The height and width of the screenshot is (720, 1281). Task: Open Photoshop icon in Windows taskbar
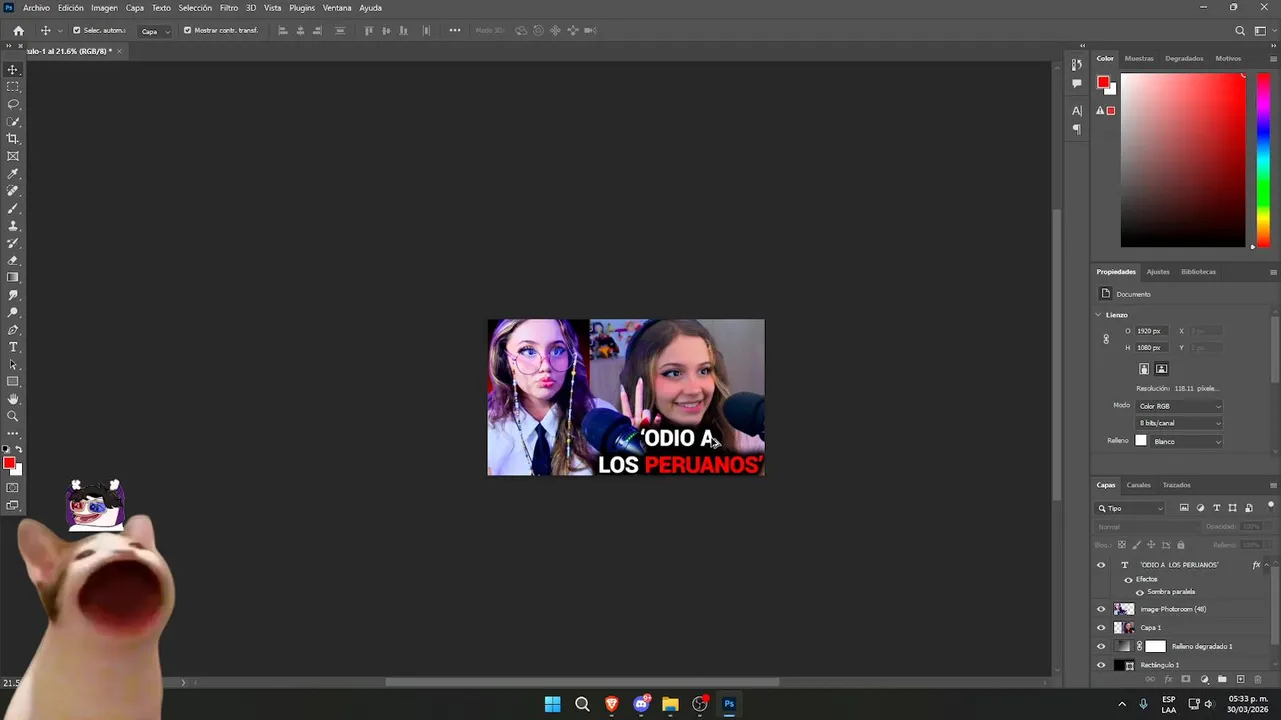729,704
